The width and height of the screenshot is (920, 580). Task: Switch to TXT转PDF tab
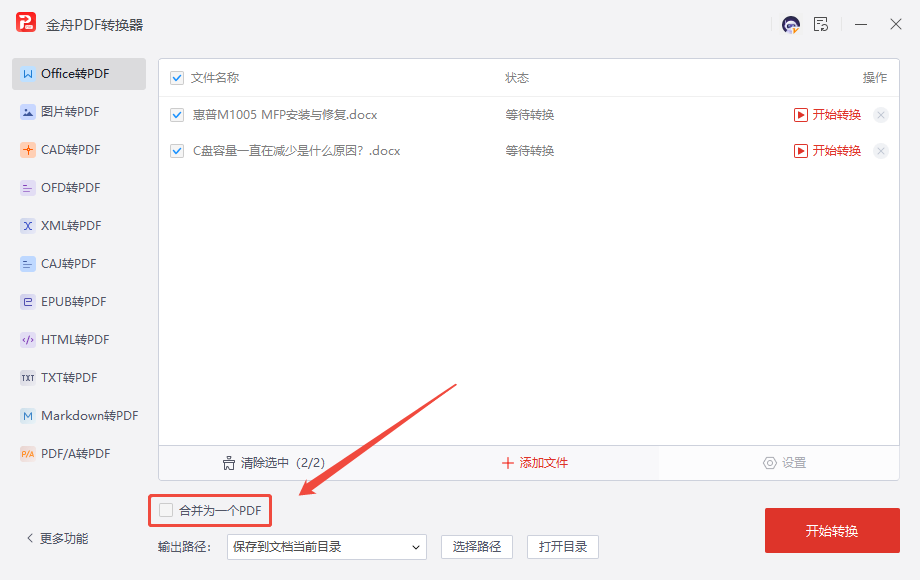point(79,378)
